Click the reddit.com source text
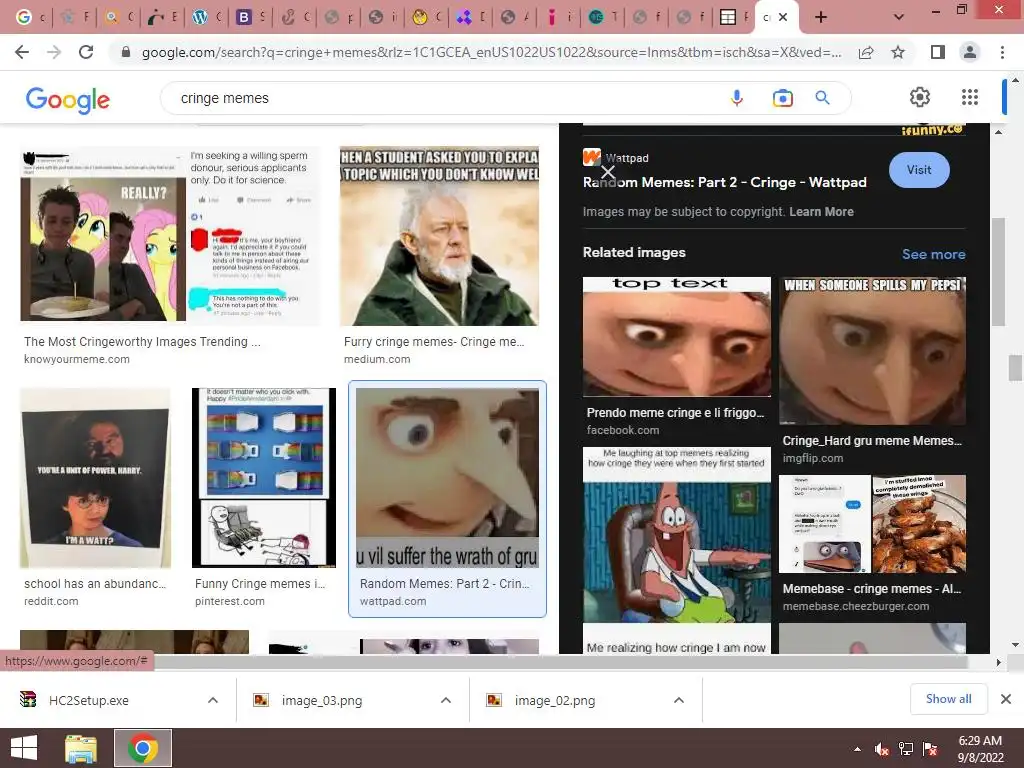This screenshot has width=1024, height=768. coord(51,601)
